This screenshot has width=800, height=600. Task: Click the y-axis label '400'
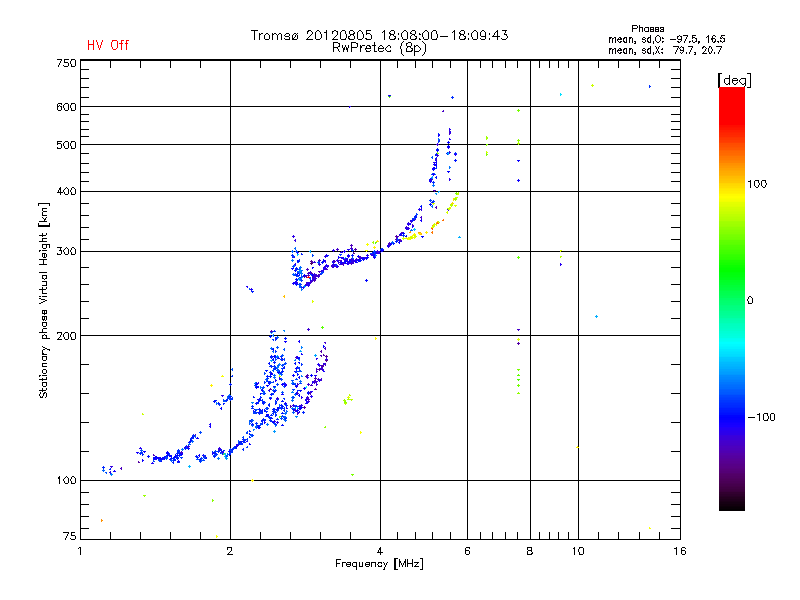coord(66,192)
